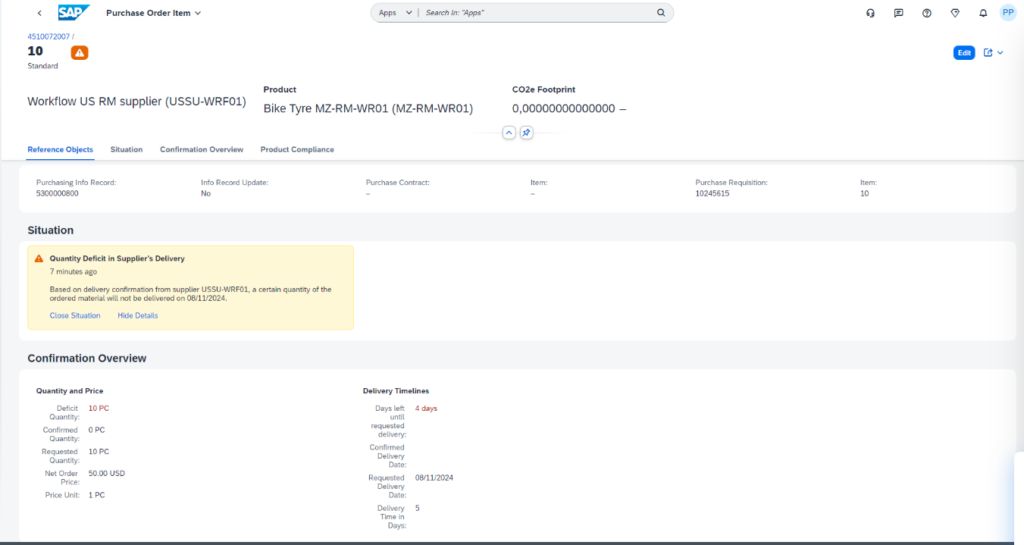
Task: Switch to the Confirmation Overview tab
Action: [x=201, y=149]
